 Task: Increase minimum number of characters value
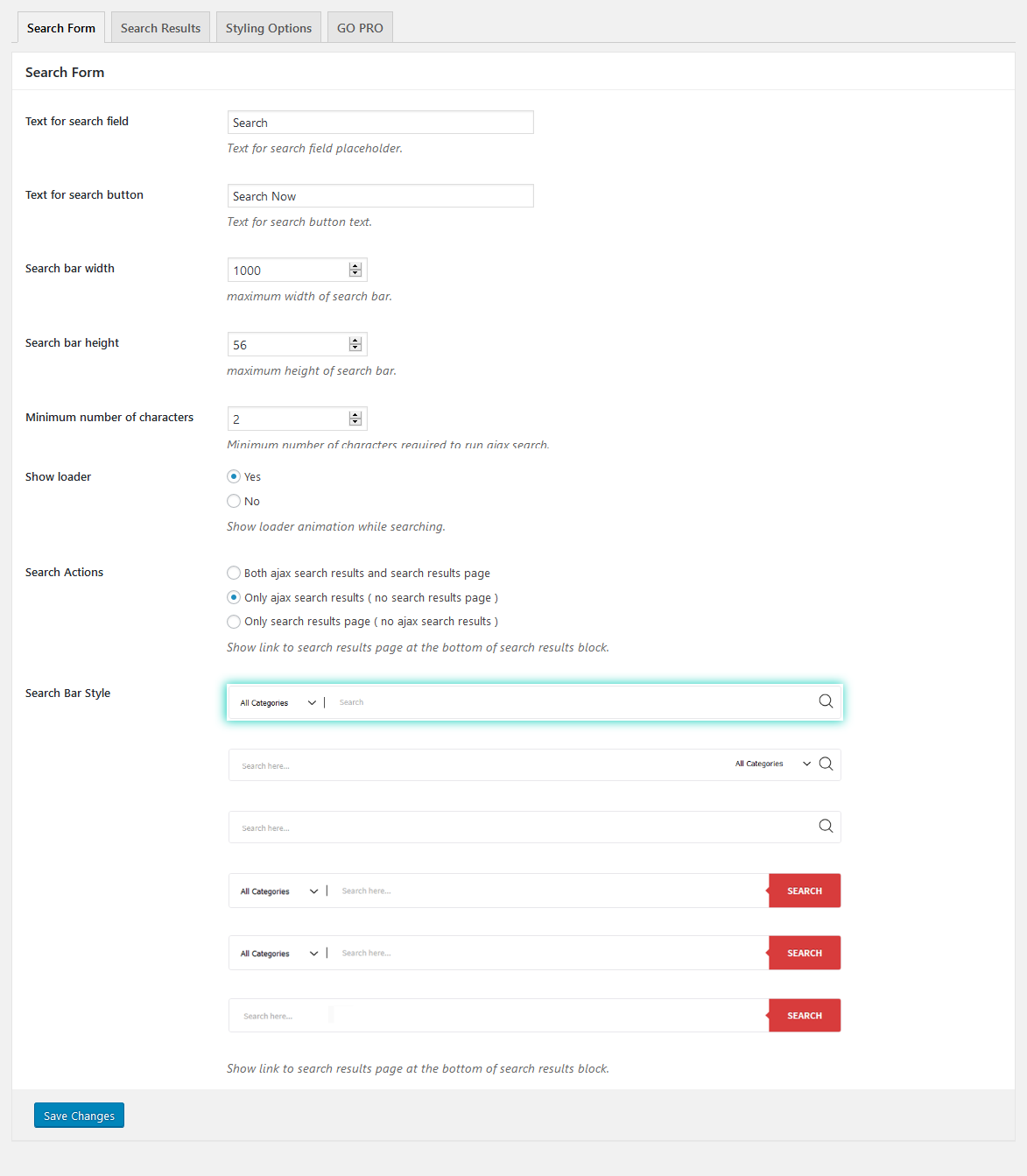click(355, 415)
